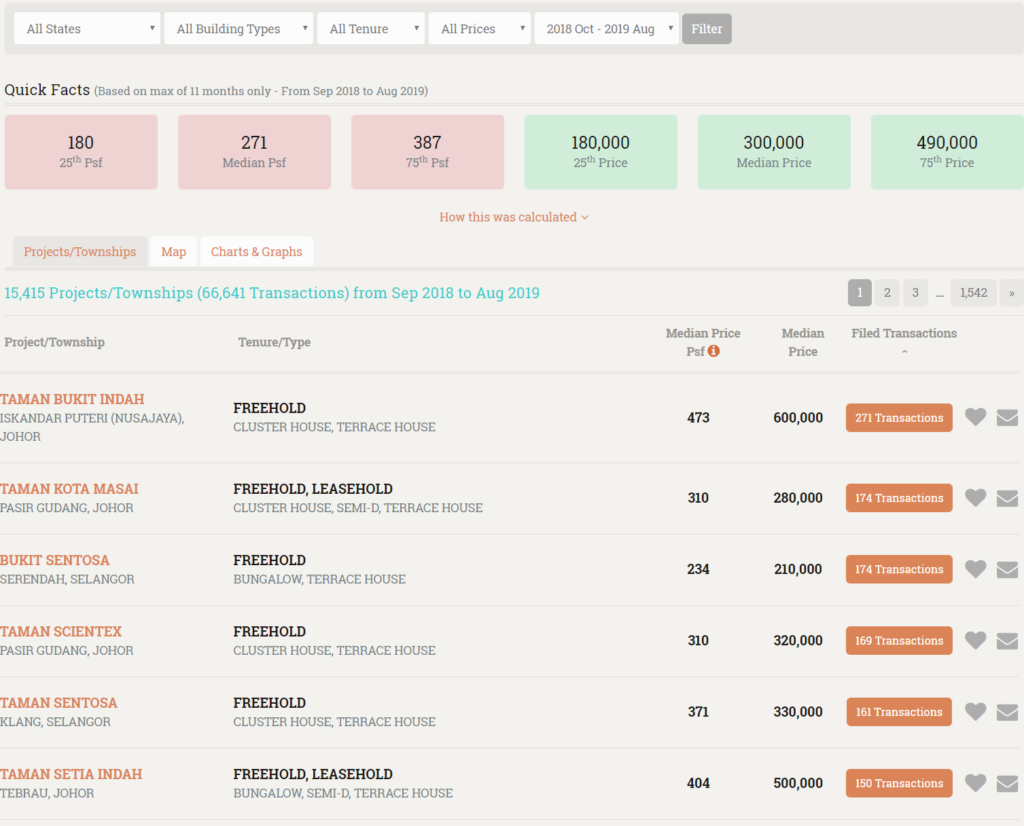
Task: Sort by Filed Transactions column header
Action: tap(904, 334)
